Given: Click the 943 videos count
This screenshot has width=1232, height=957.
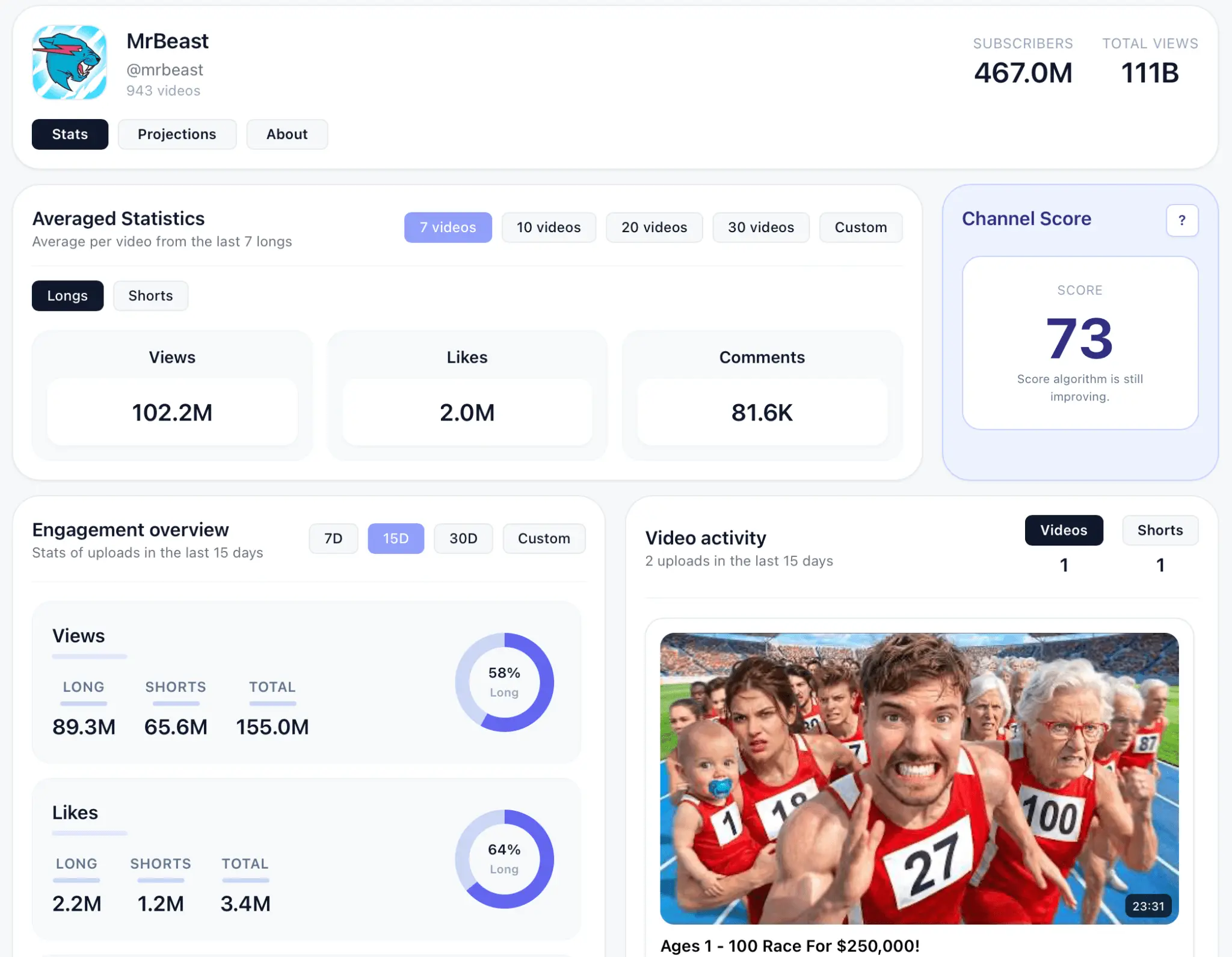Looking at the screenshot, I should [x=164, y=91].
